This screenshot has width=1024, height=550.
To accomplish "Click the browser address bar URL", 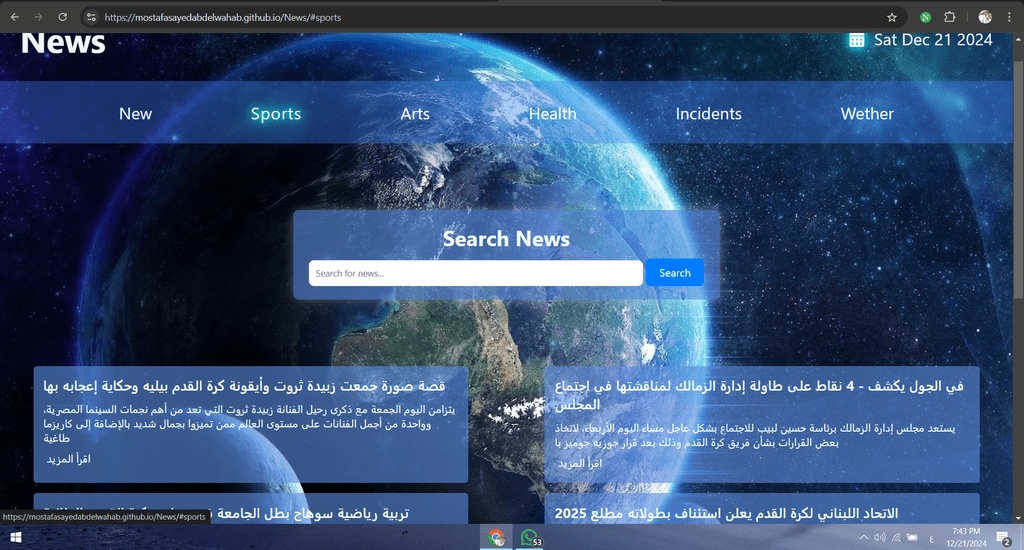I will pos(223,18).
